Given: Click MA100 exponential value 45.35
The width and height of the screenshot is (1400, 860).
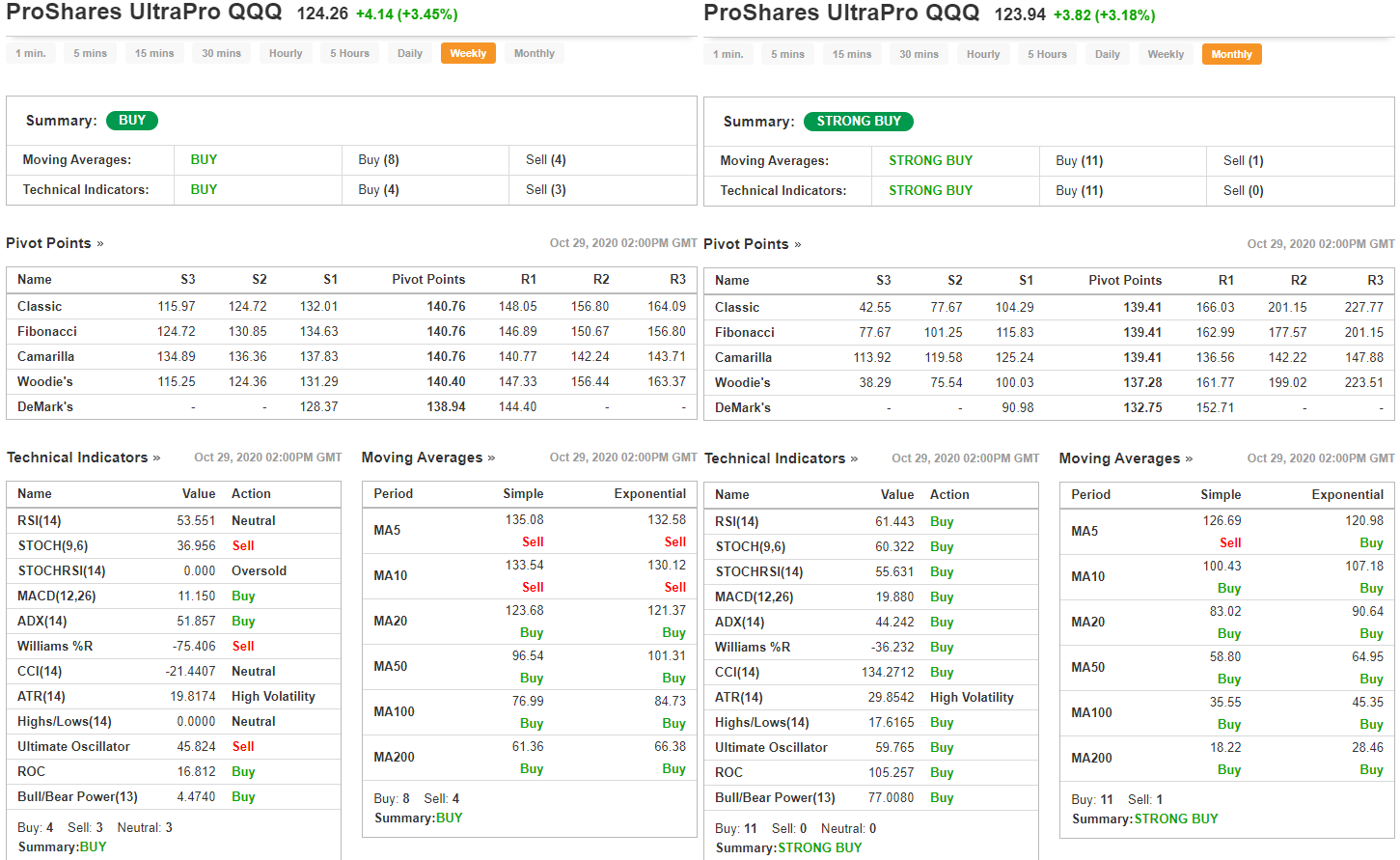Looking at the screenshot, I should (1367, 702).
